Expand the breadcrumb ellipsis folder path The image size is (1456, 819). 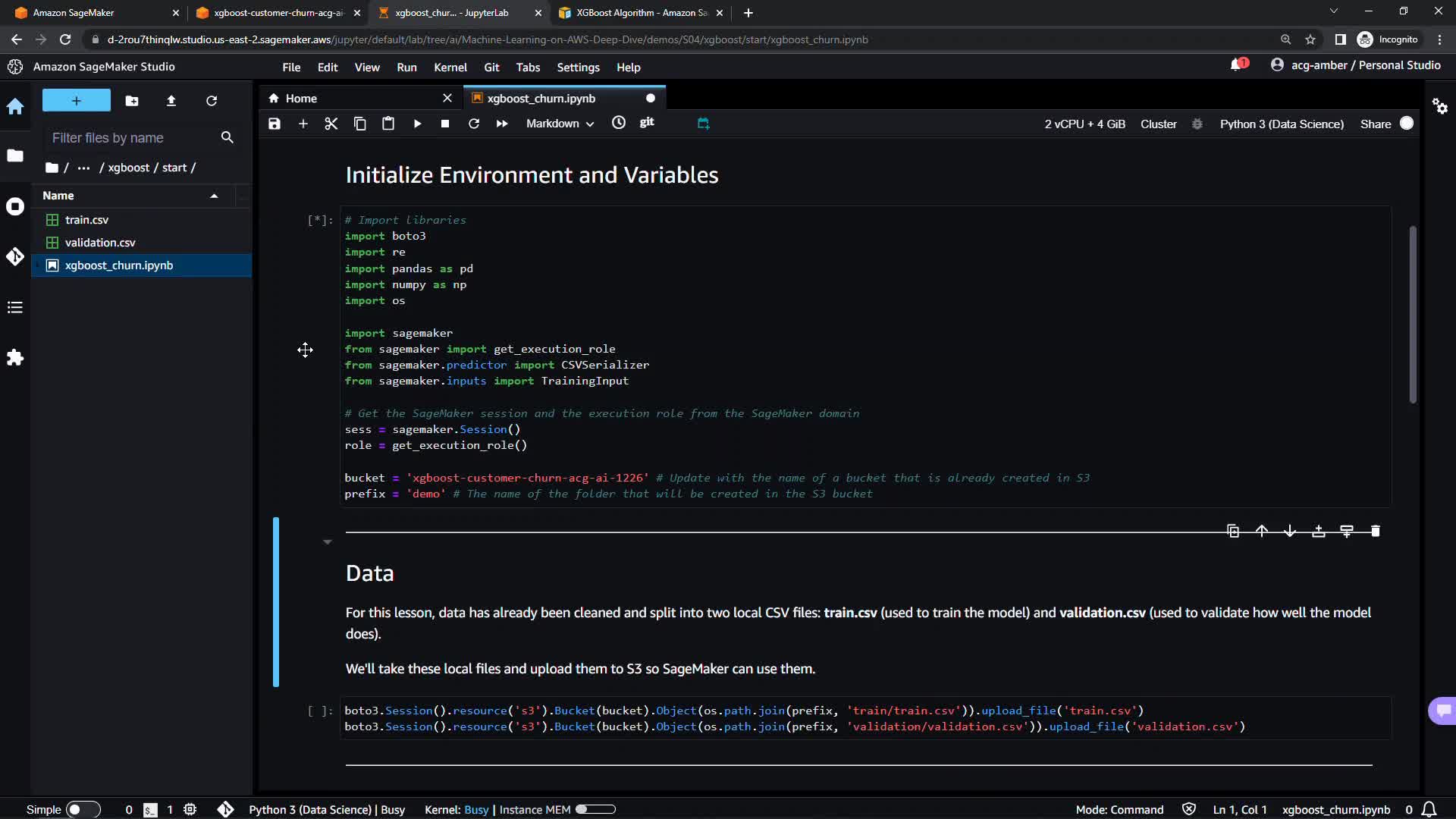point(83,168)
